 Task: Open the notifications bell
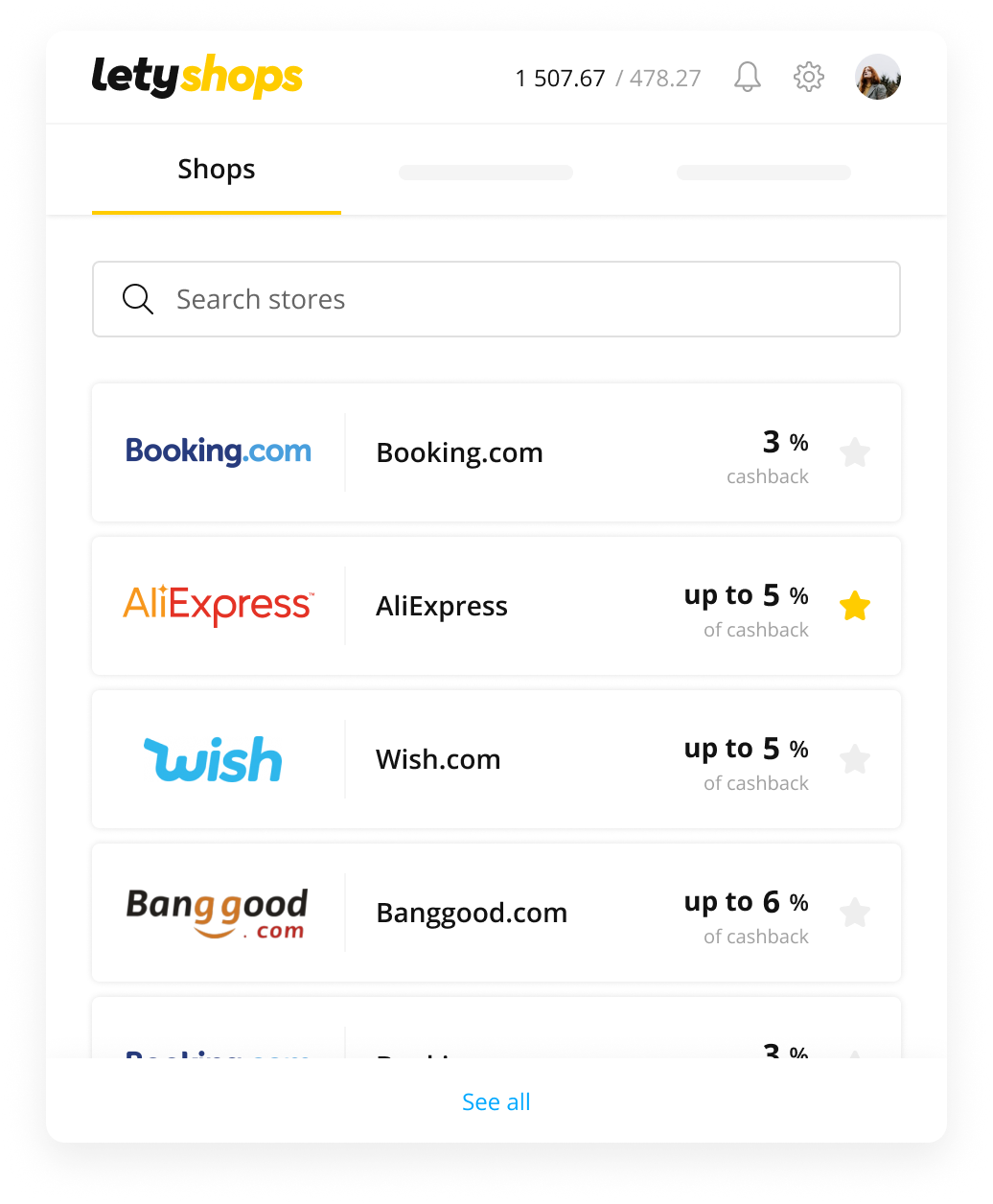pos(748,77)
